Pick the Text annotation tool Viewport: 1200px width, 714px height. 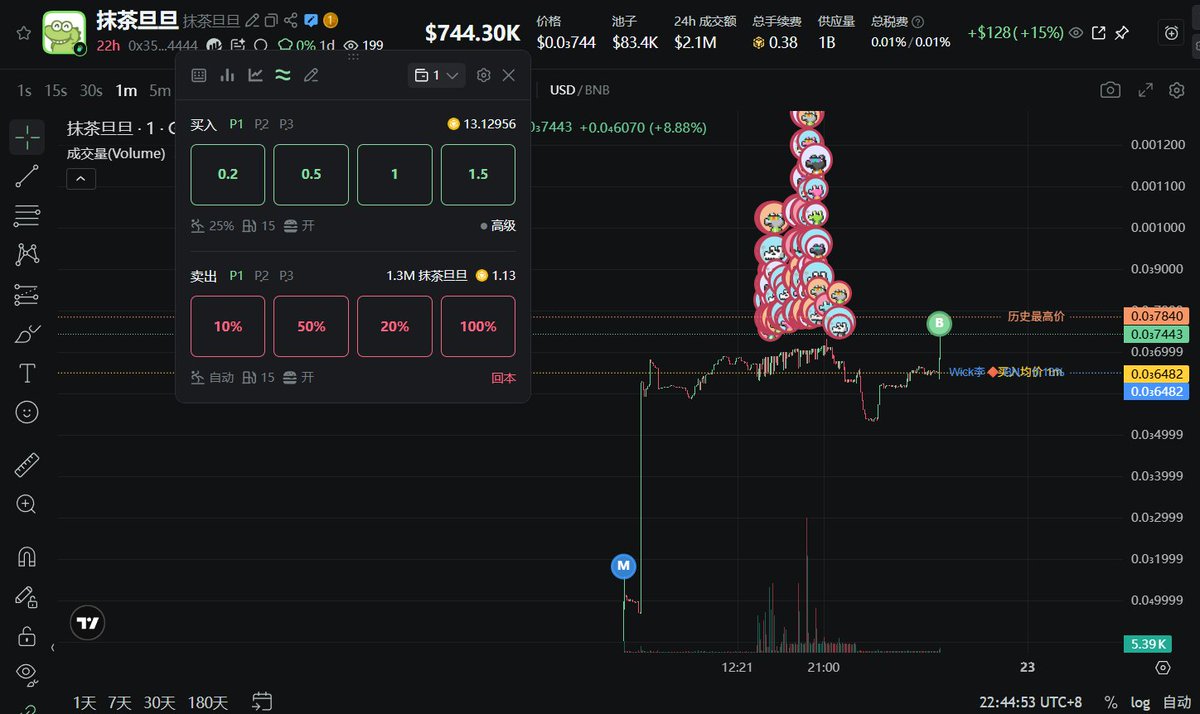click(x=27, y=372)
